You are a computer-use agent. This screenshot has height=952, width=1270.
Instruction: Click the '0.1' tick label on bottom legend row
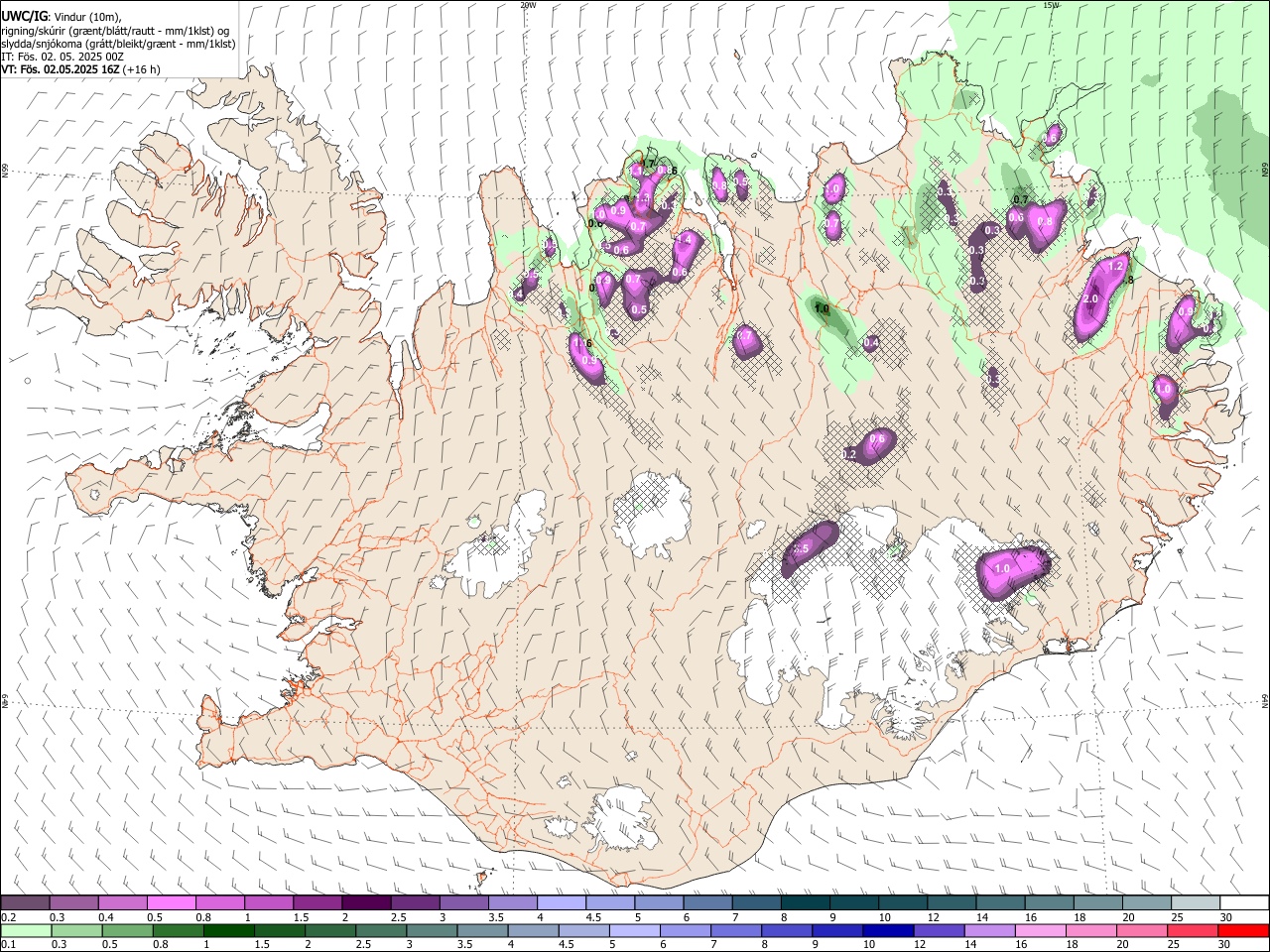point(7,944)
